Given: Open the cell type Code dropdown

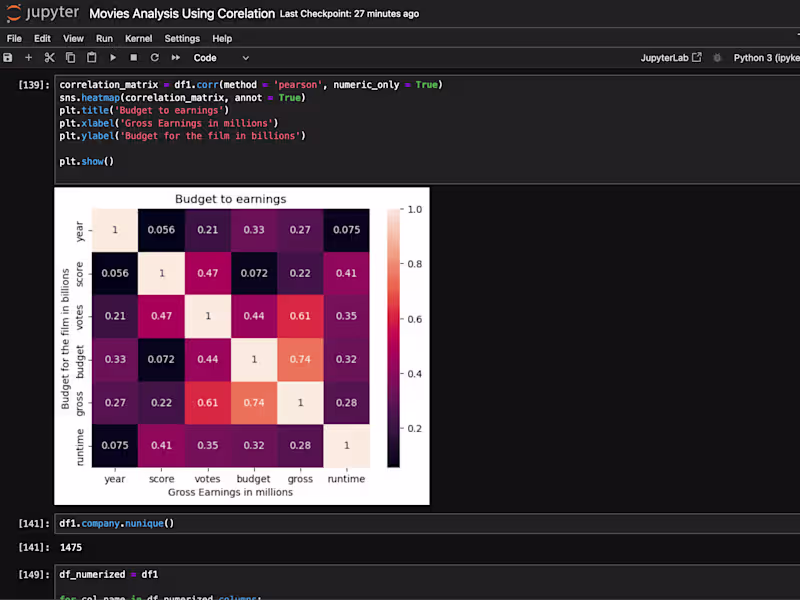Looking at the screenshot, I should [x=220, y=58].
